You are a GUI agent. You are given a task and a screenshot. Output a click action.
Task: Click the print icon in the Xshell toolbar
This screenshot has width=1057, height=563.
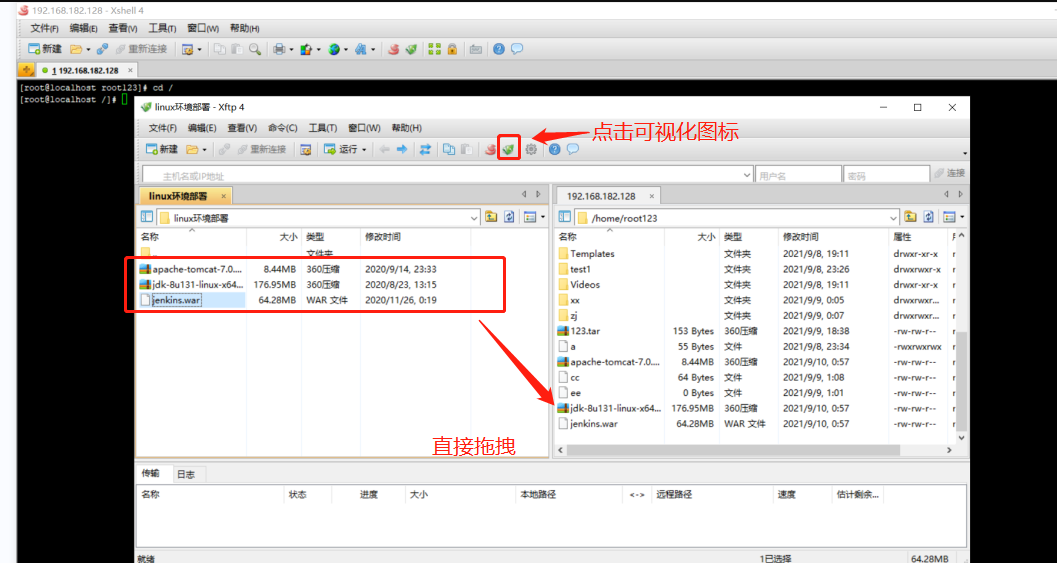coord(278,49)
